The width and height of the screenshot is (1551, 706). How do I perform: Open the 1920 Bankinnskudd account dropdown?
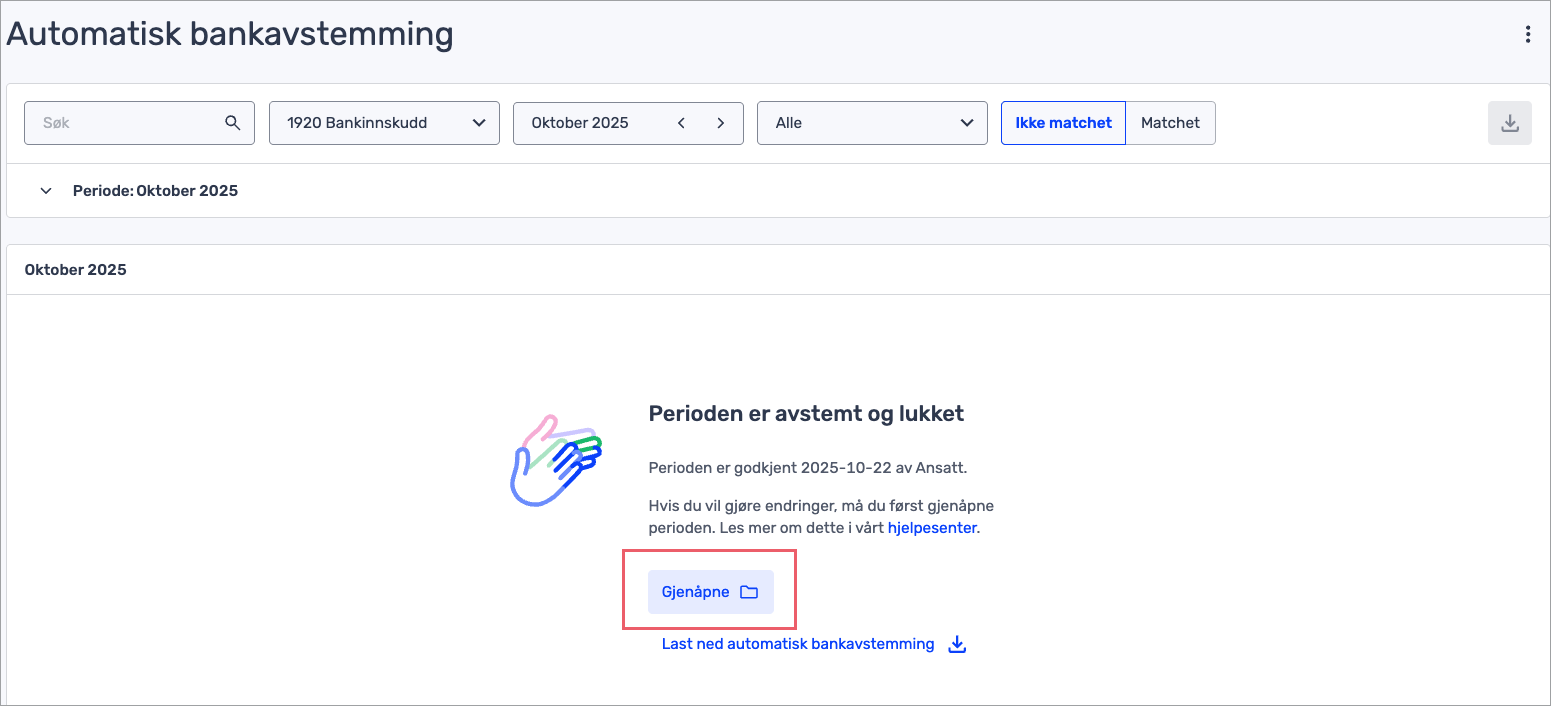coord(384,123)
